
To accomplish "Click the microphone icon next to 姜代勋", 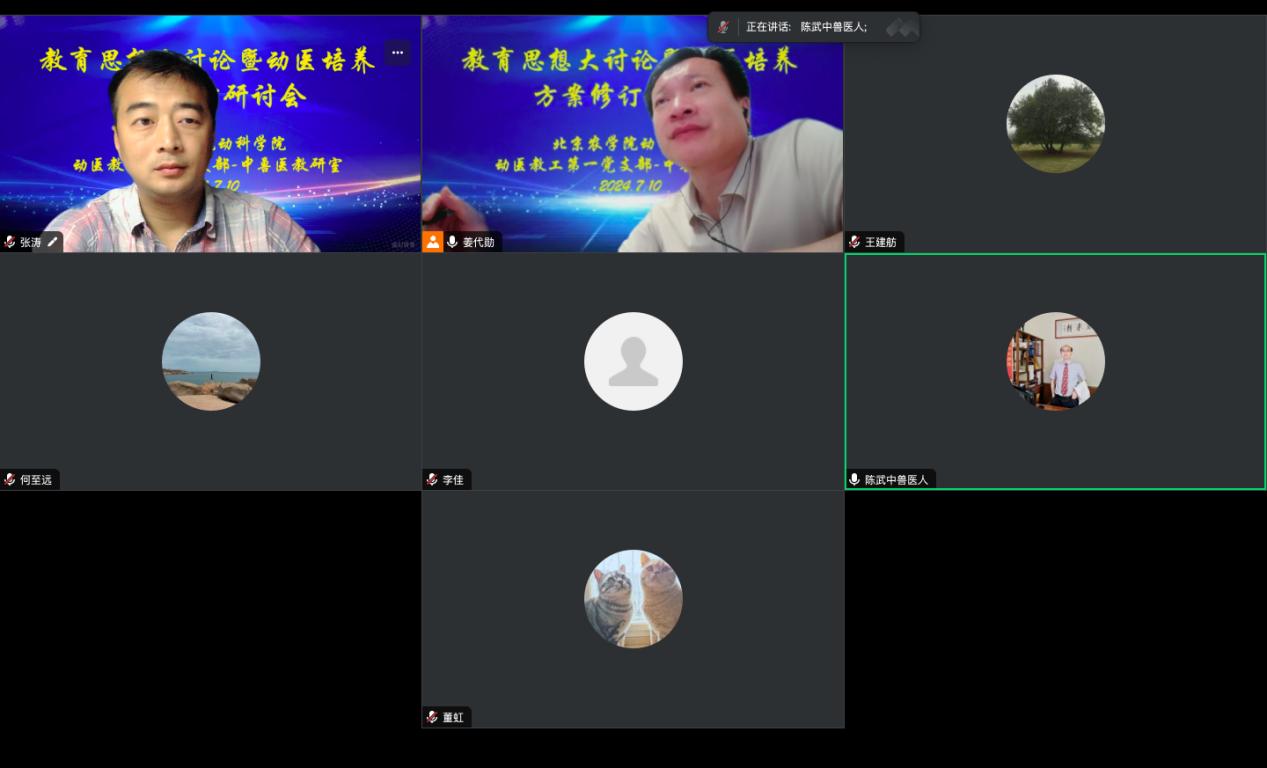I will (x=453, y=242).
